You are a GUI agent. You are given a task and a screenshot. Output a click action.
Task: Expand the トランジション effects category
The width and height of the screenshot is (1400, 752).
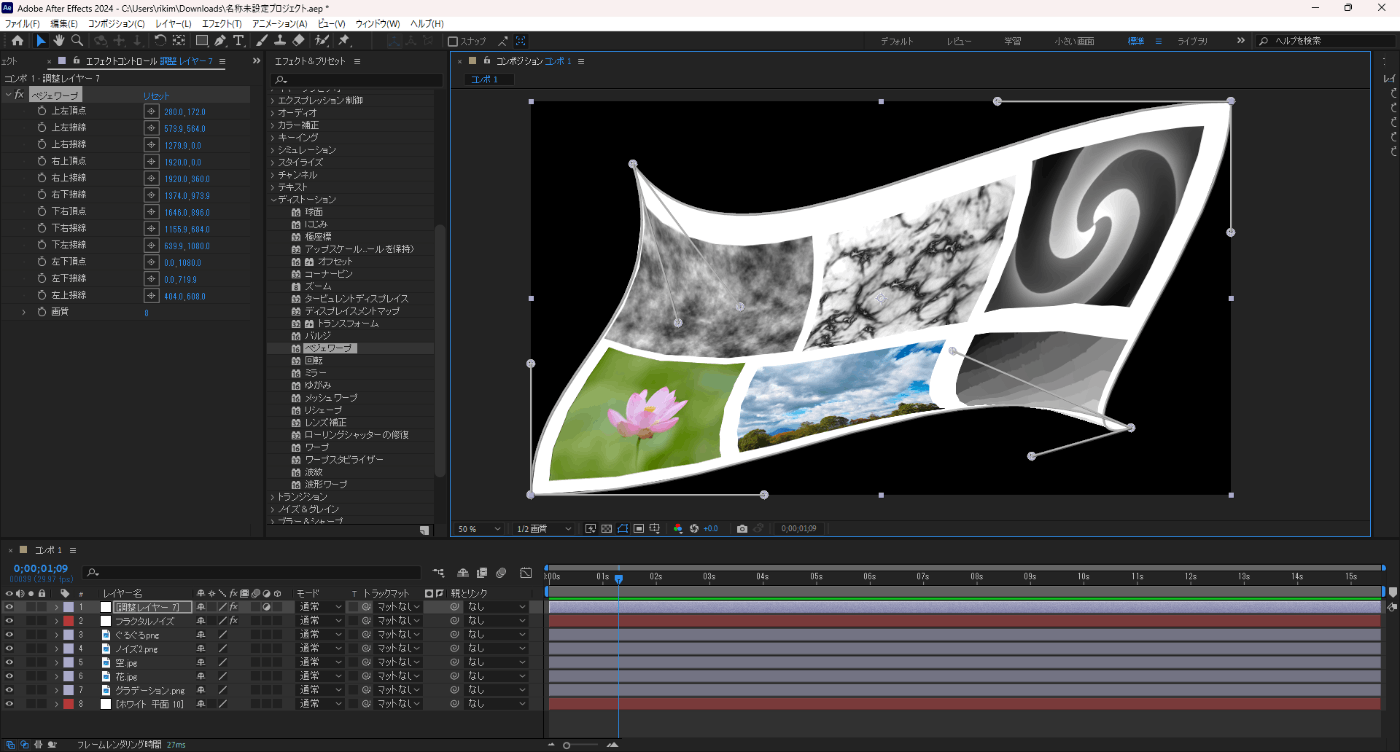click(x=272, y=497)
